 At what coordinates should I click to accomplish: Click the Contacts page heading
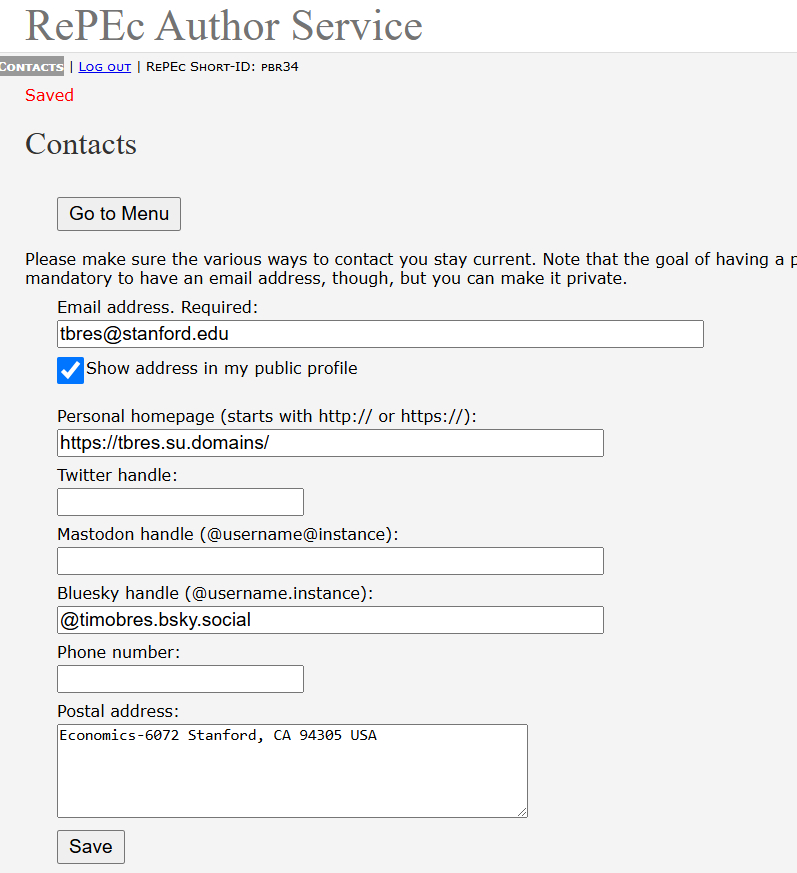coord(81,144)
